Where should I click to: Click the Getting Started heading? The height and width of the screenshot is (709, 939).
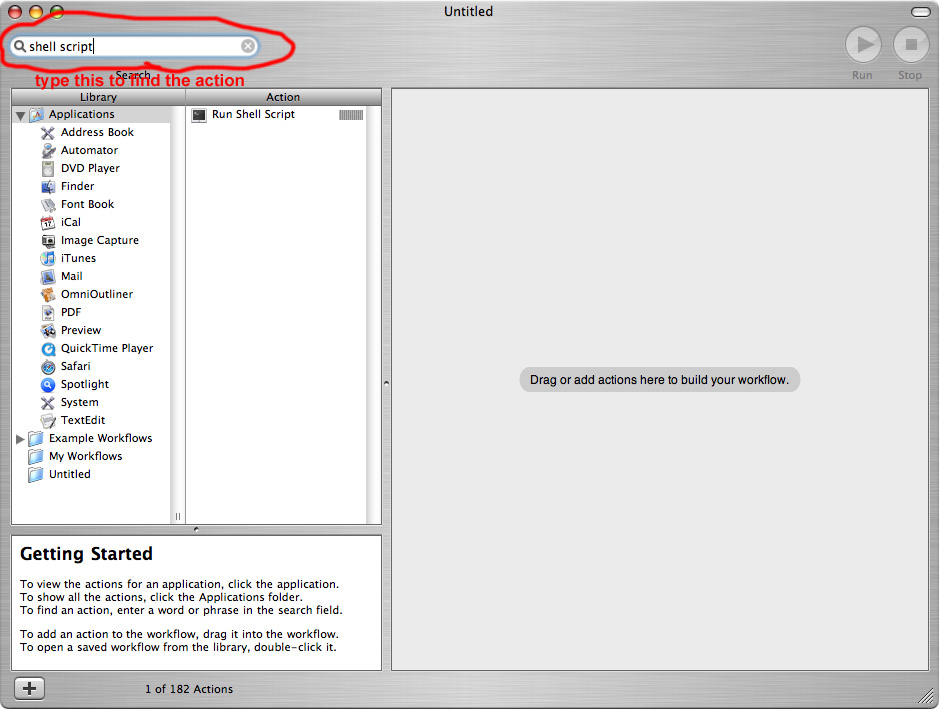[x=86, y=554]
